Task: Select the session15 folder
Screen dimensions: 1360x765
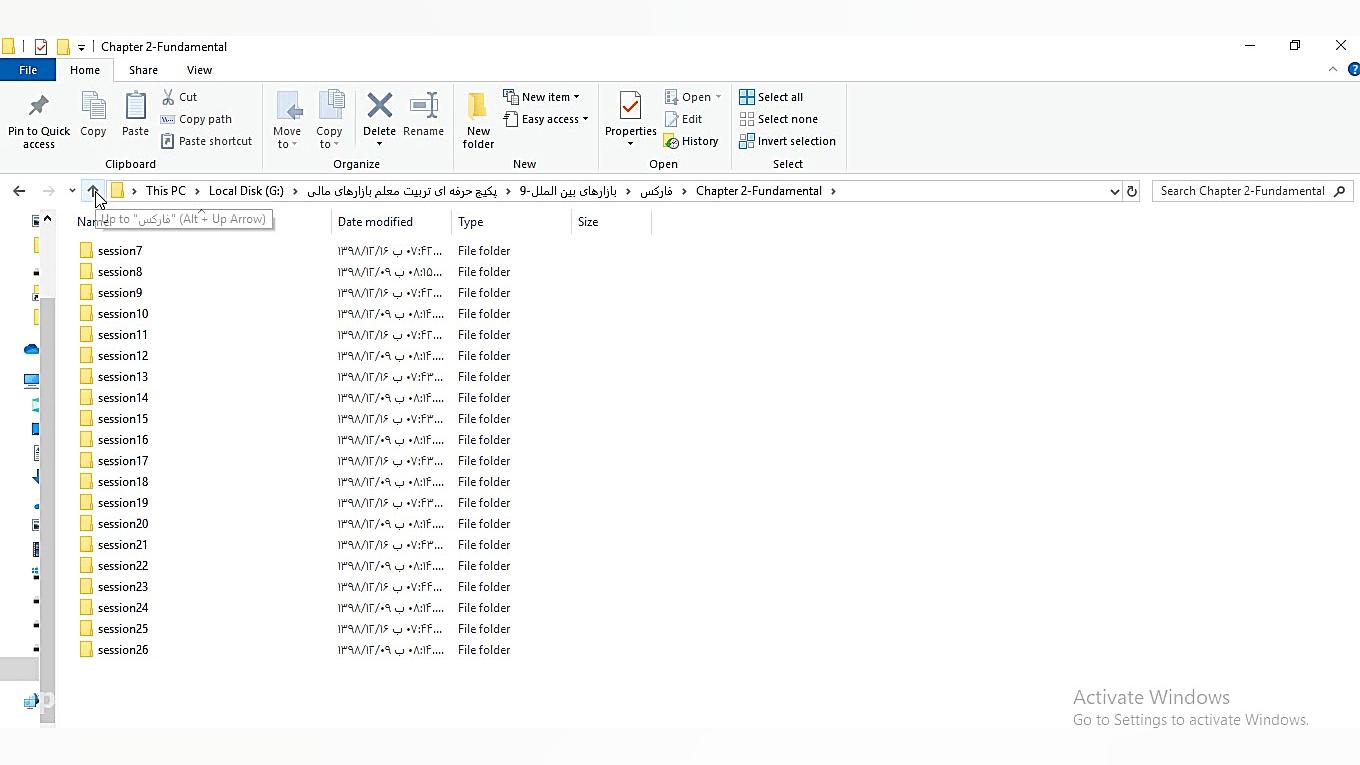Action: (123, 419)
